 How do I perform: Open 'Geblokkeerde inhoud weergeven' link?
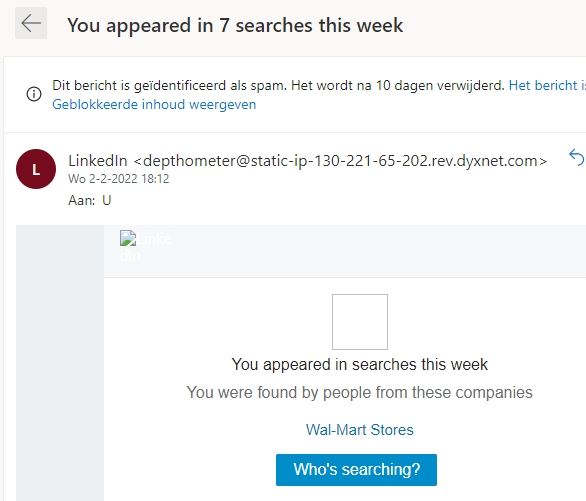pyautogui.click(x=154, y=104)
